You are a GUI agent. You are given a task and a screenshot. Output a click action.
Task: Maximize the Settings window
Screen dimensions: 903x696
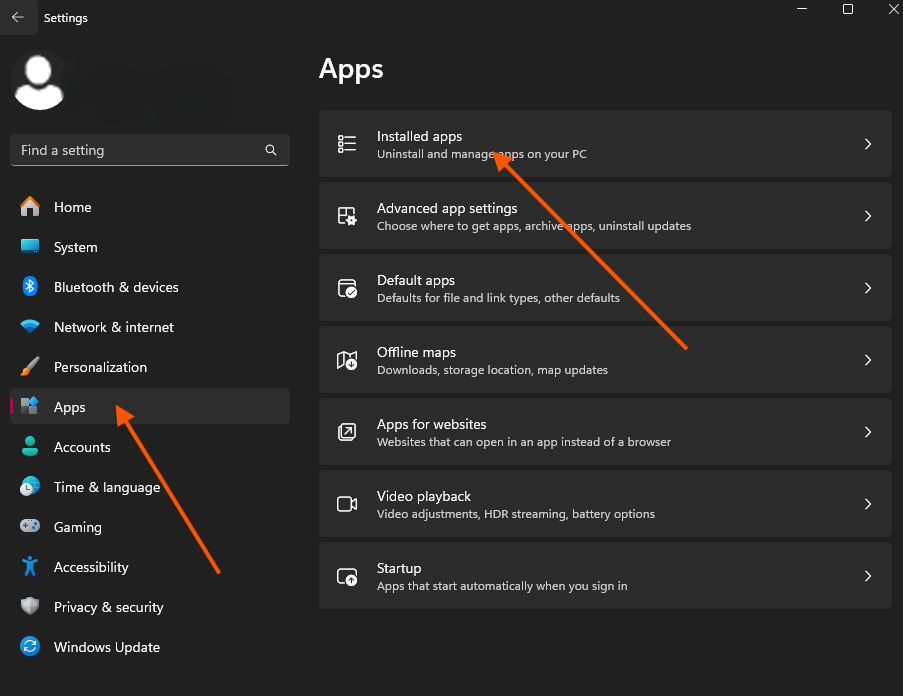point(848,9)
